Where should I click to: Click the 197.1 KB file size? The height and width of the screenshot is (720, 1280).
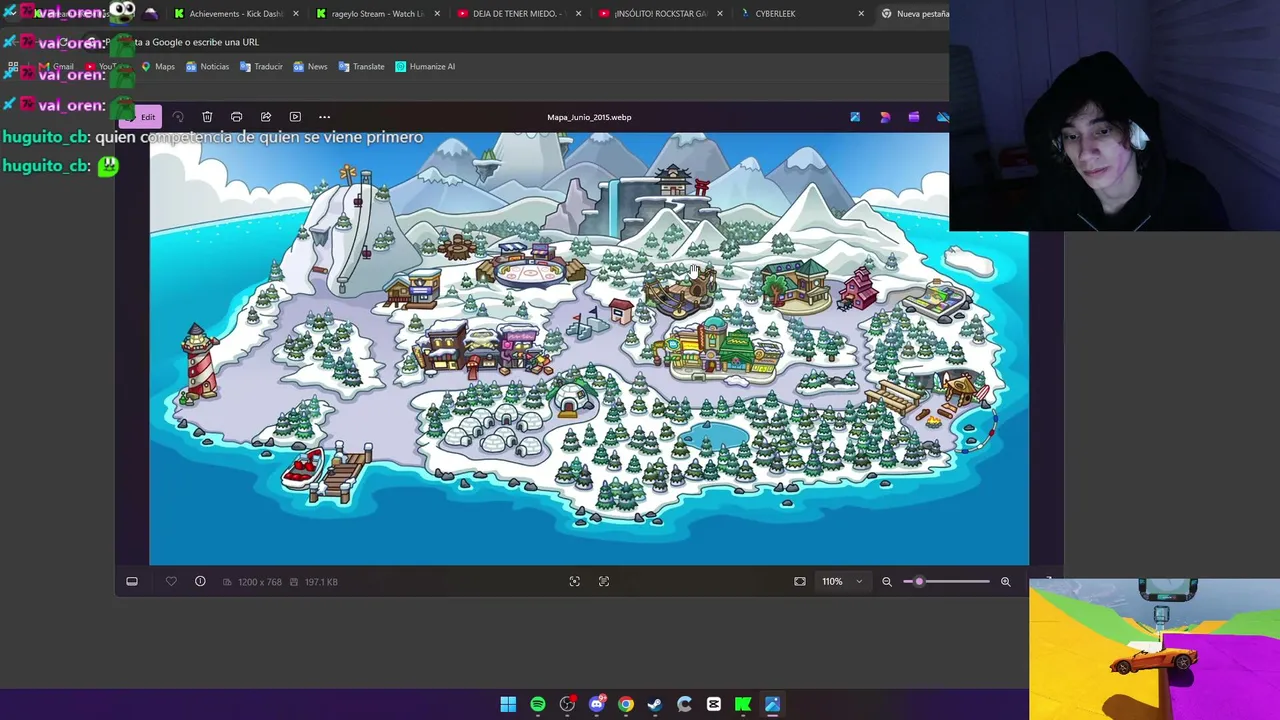tap(321, 581)
